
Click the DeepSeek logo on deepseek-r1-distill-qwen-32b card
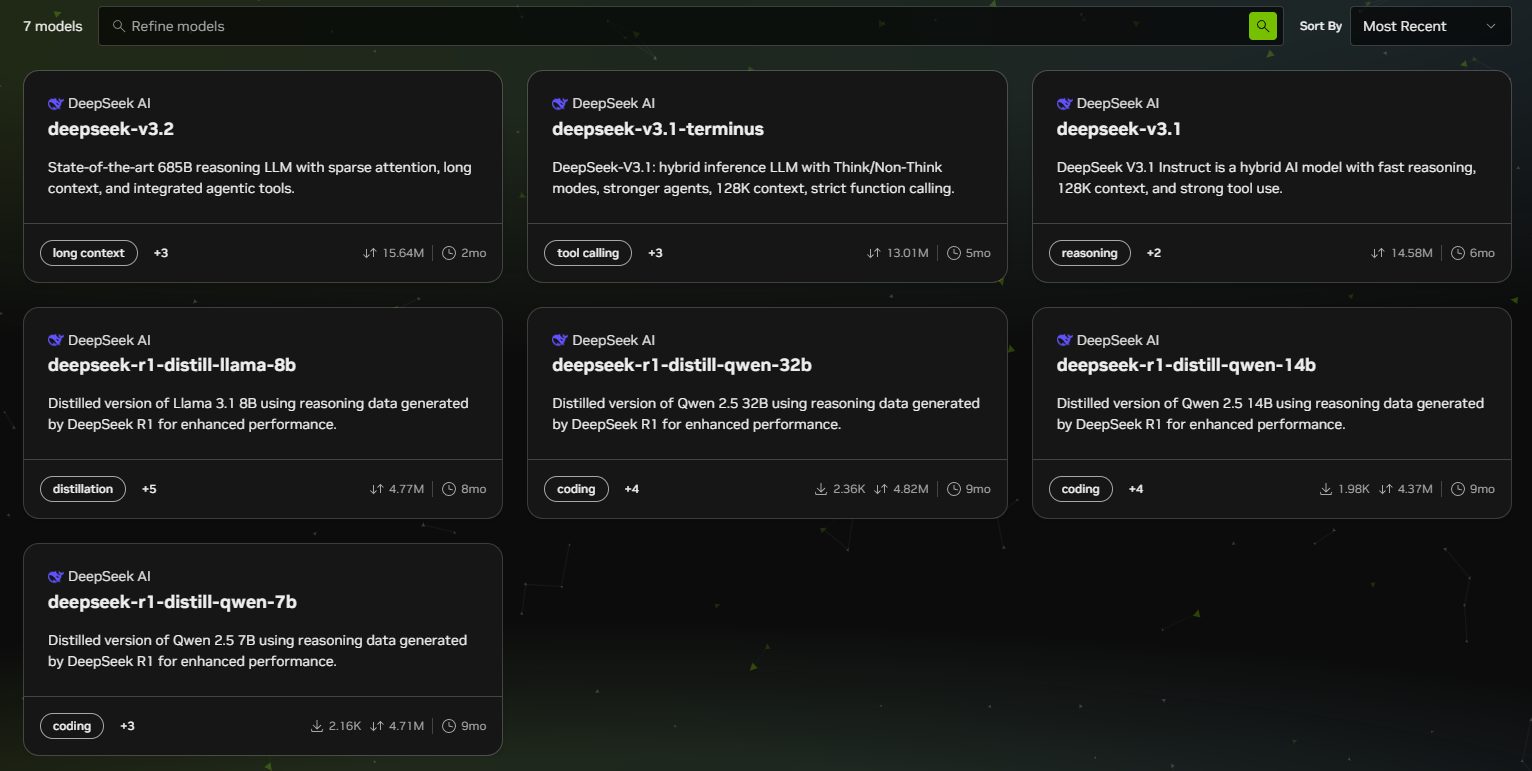tap(560, 340)
